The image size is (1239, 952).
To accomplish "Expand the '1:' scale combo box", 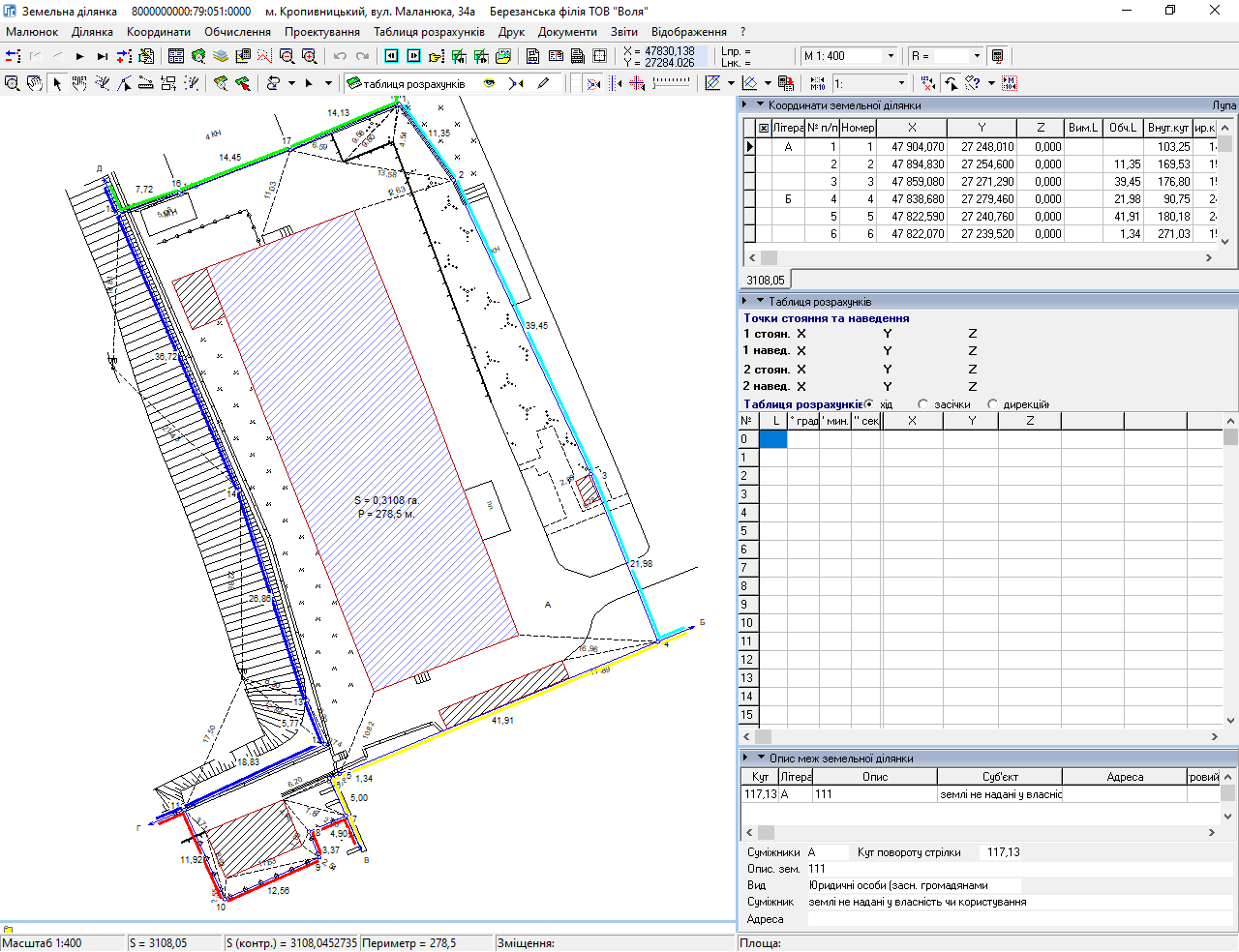I will click(902, 84).
